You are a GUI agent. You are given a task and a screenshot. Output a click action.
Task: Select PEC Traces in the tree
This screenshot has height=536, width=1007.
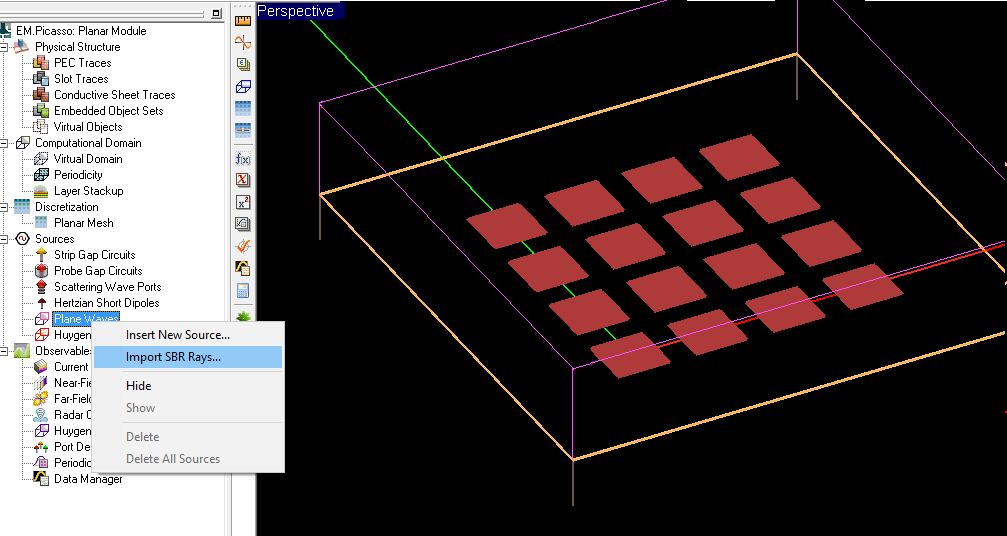click(x=82, y=63)
